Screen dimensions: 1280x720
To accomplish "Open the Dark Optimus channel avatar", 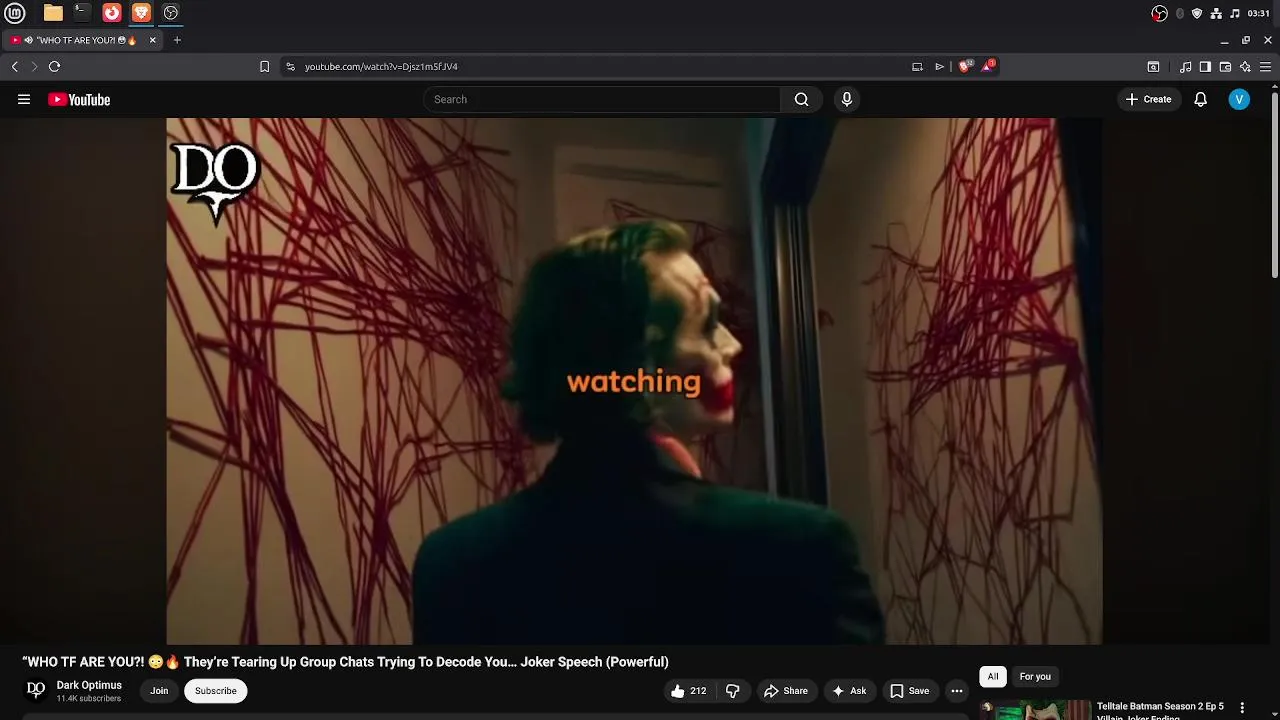I will 36,690.
